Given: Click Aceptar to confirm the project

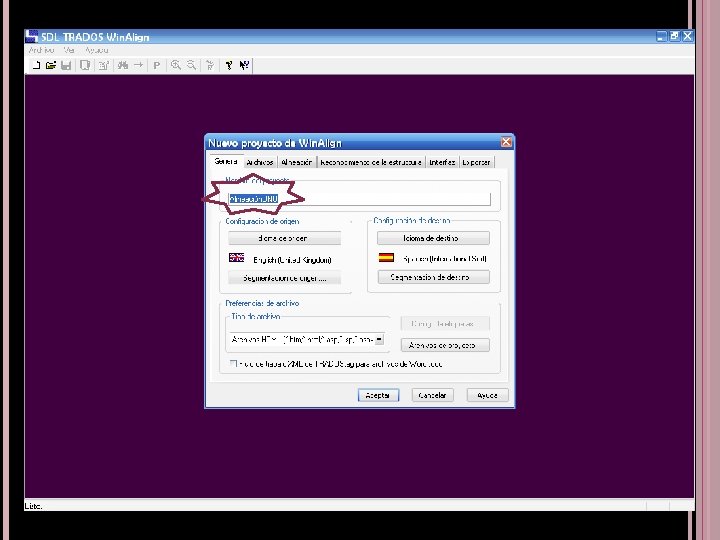Looking at the screenshot, I should pos(378,395).
